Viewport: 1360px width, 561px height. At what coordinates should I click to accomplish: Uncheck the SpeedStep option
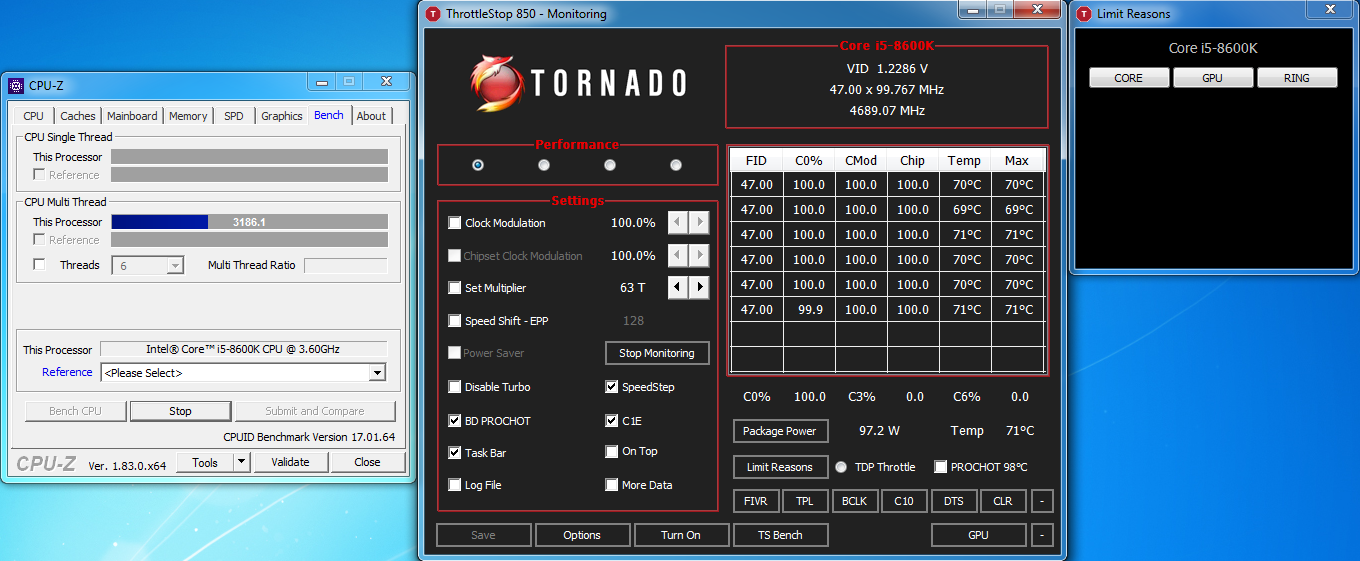tap(612, 387)
